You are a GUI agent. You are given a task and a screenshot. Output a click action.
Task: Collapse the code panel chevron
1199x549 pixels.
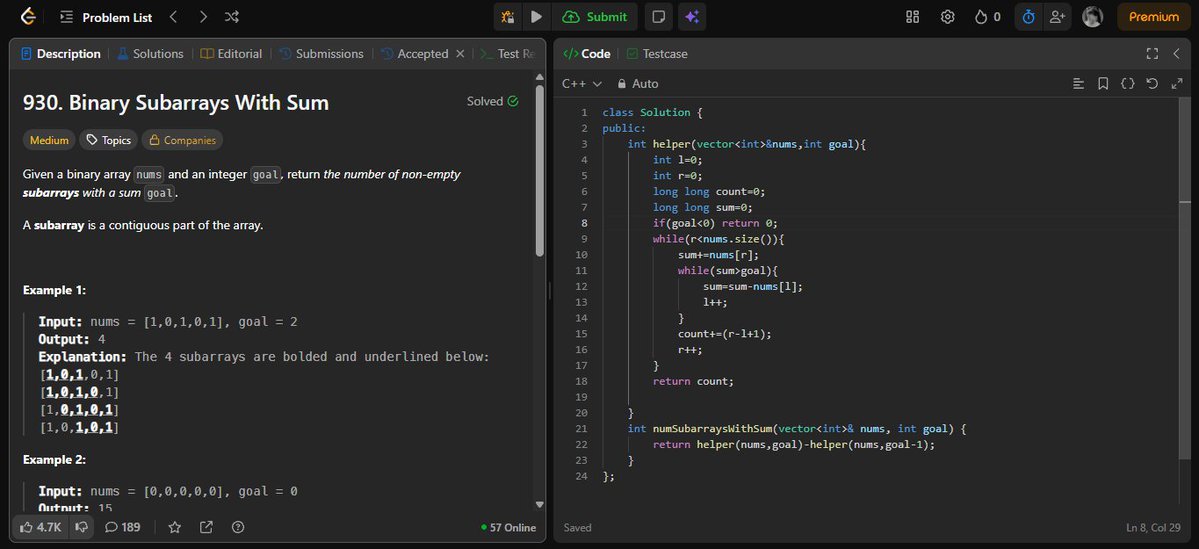pos(1177,54)
